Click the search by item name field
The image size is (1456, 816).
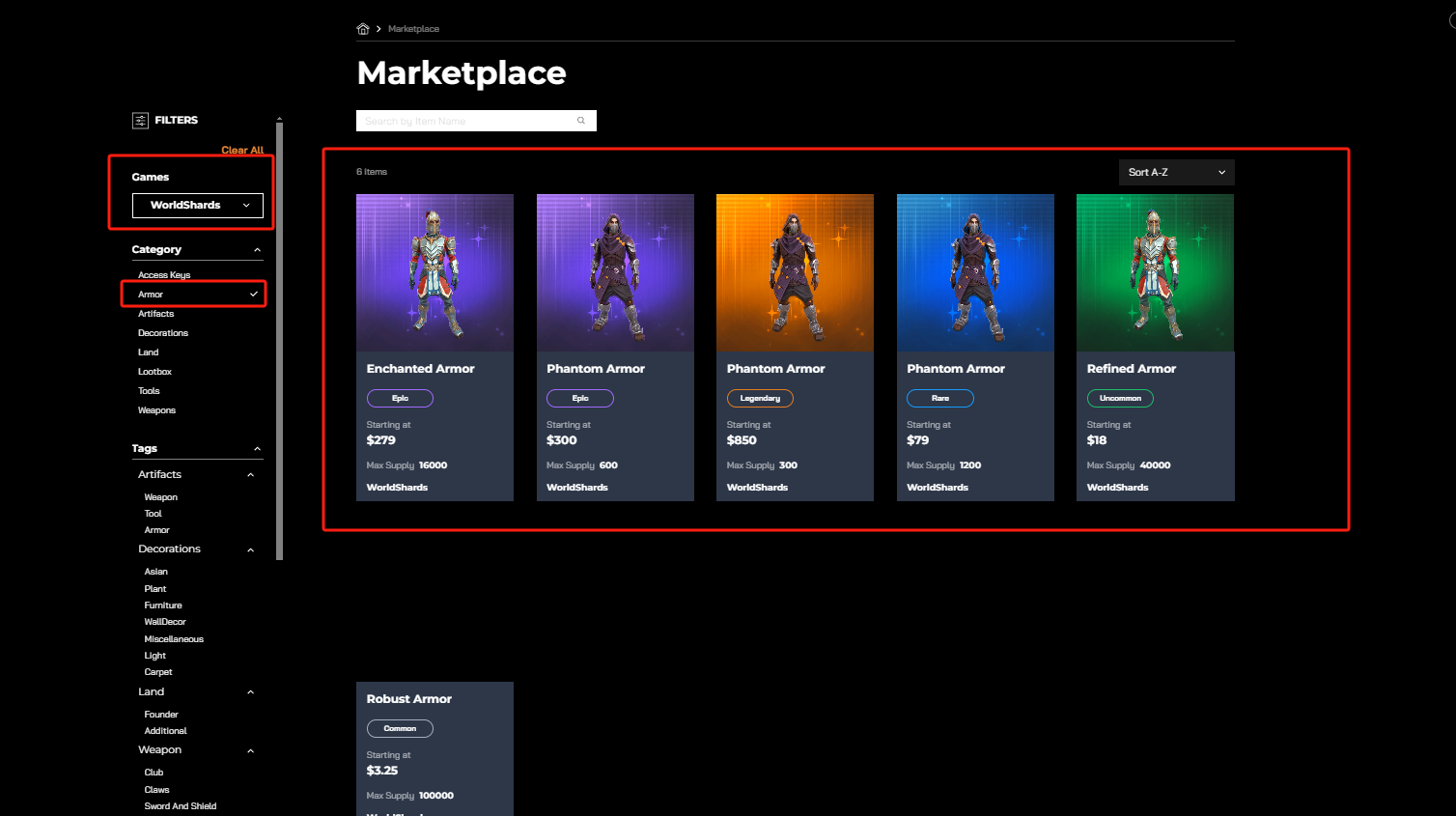point(463,121)
